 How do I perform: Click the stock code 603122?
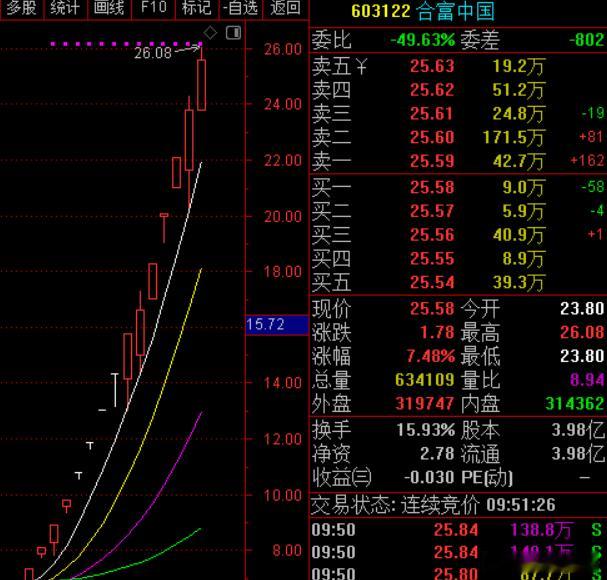coord(381,11)
